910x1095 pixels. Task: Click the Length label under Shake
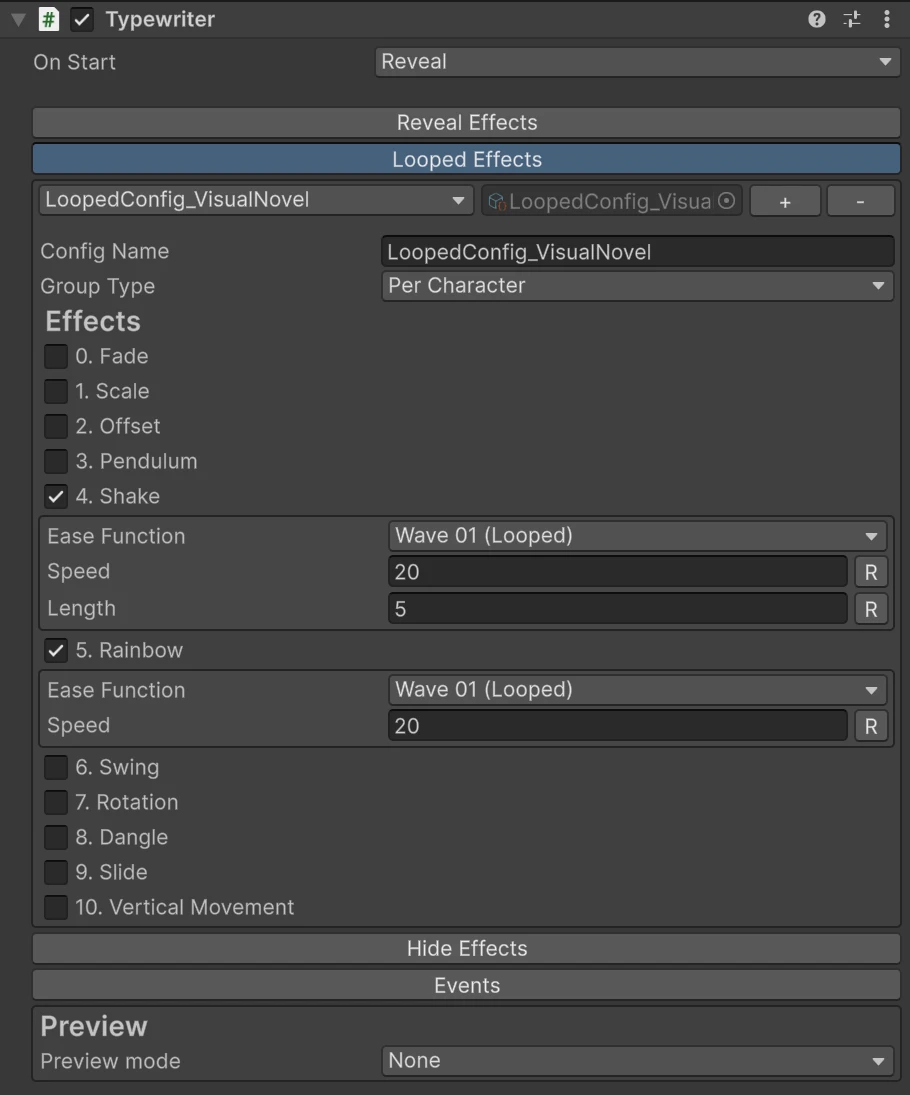[x=82, y=608]
